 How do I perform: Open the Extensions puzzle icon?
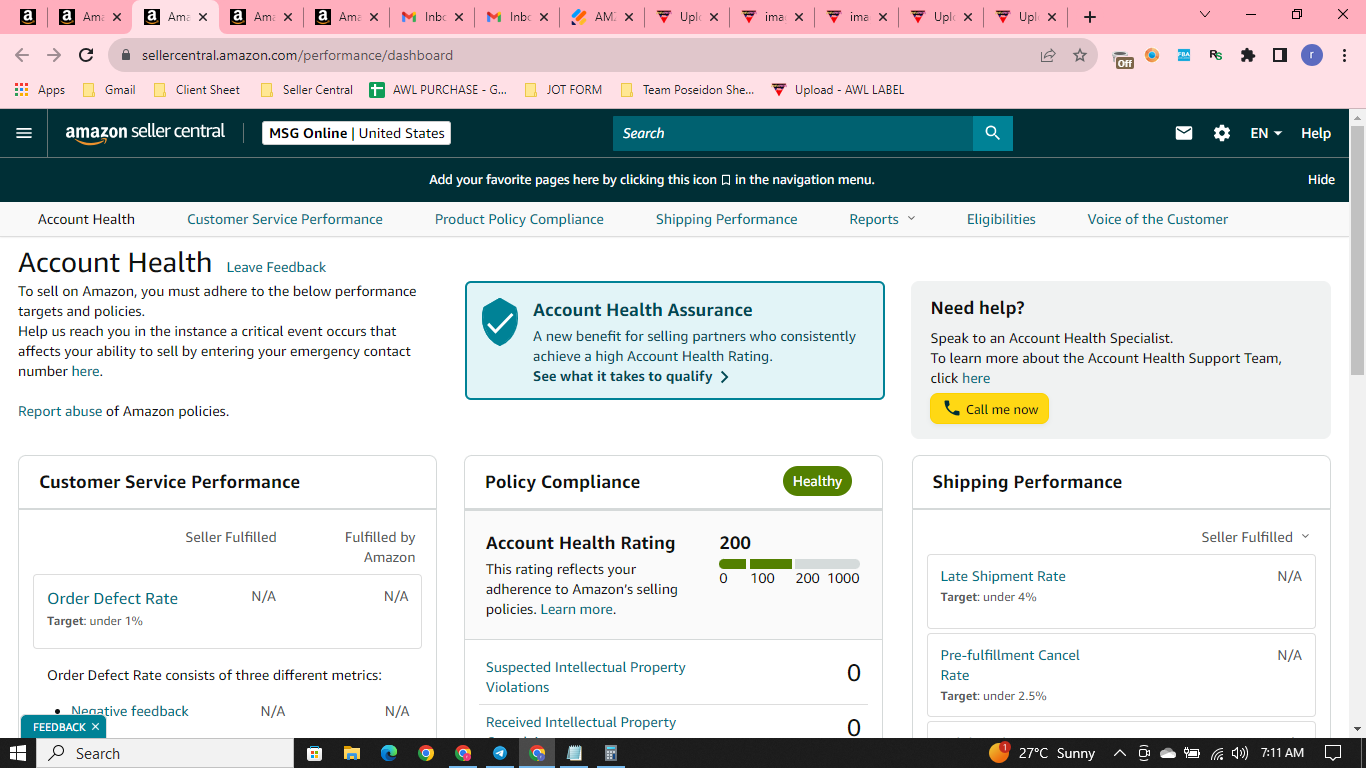pos(1248,55)
